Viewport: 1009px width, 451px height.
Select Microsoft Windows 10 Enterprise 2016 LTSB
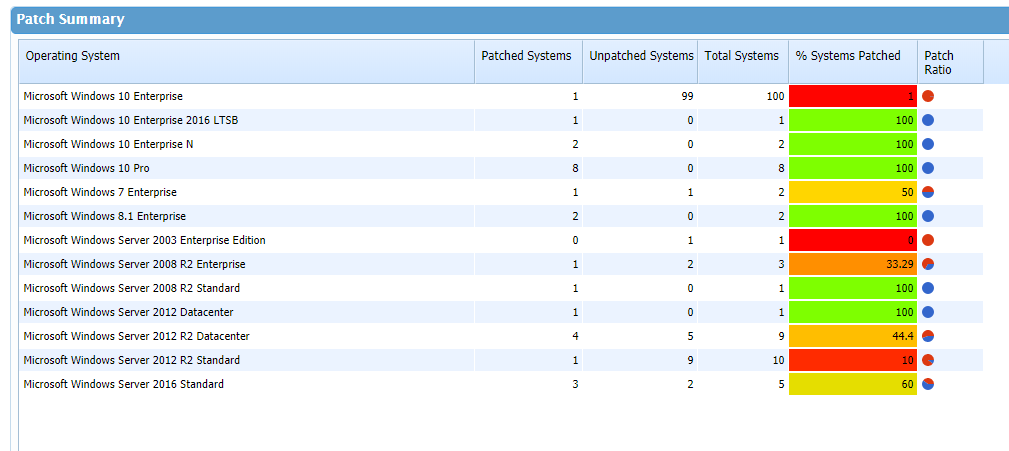(x=131, y=120)
